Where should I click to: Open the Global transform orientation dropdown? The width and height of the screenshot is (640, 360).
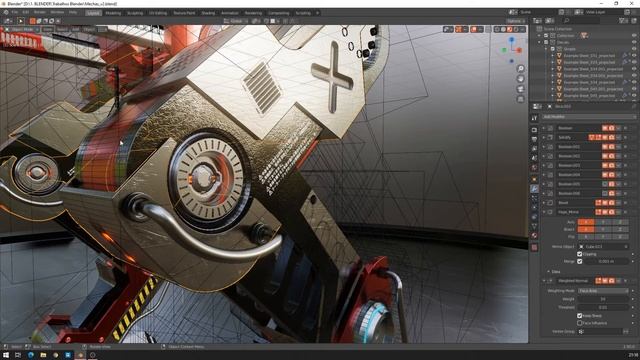click(x=235, y=21)
